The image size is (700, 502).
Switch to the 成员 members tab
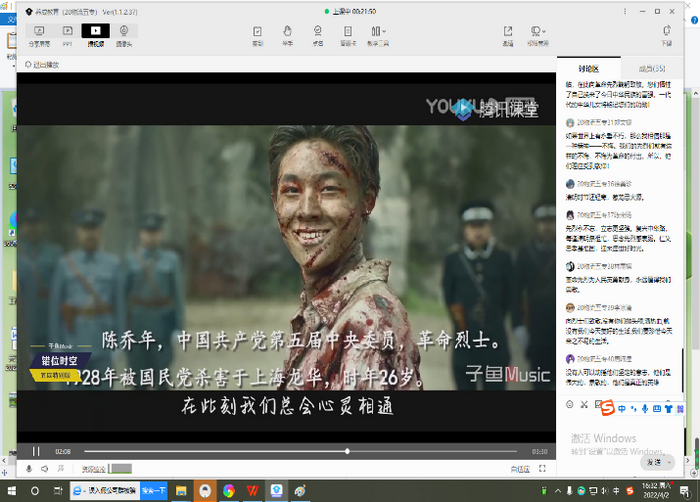(652, 69)
